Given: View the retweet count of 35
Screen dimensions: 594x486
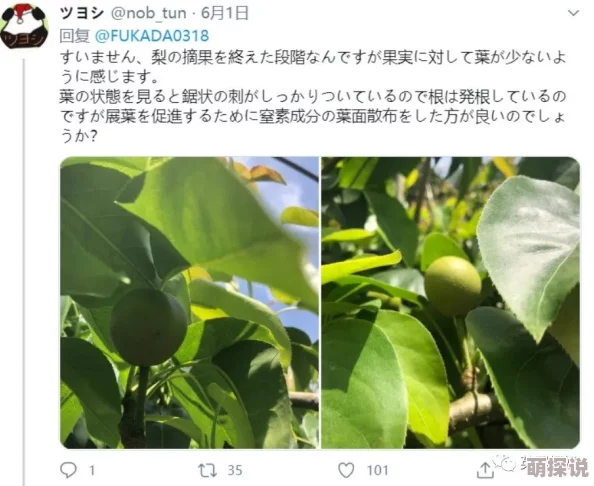Looking at the screenshot, I should click(x=235, y=470).
